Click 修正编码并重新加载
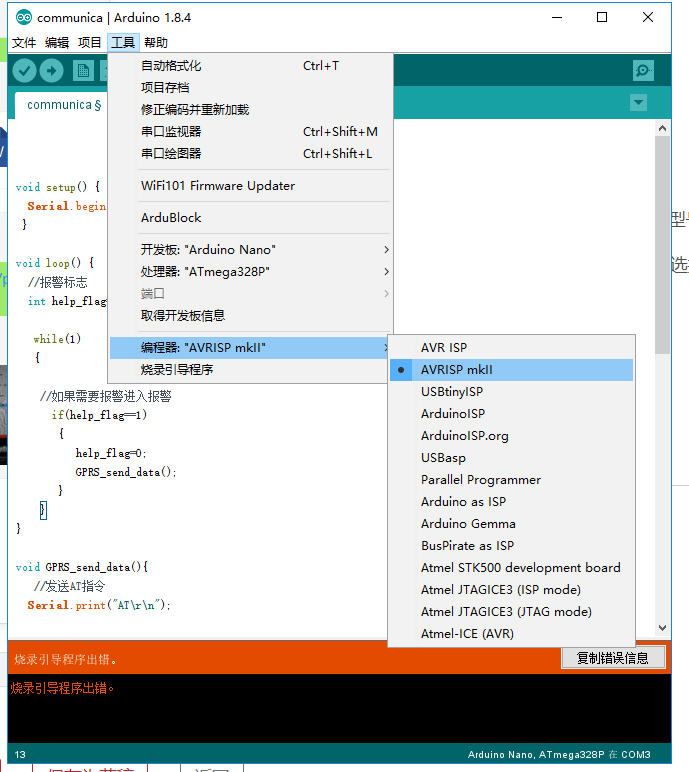Viewport: 689px width, 772px height. [x=251, y=110]
